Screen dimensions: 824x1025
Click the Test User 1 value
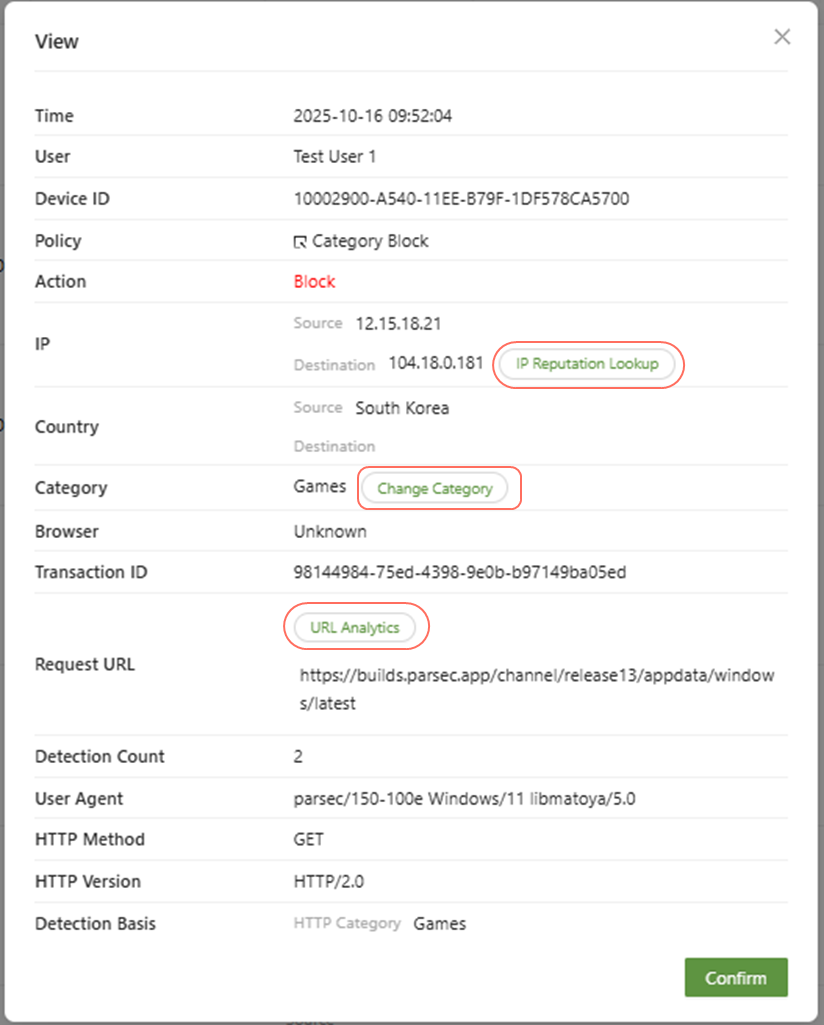tap(334, 157)
